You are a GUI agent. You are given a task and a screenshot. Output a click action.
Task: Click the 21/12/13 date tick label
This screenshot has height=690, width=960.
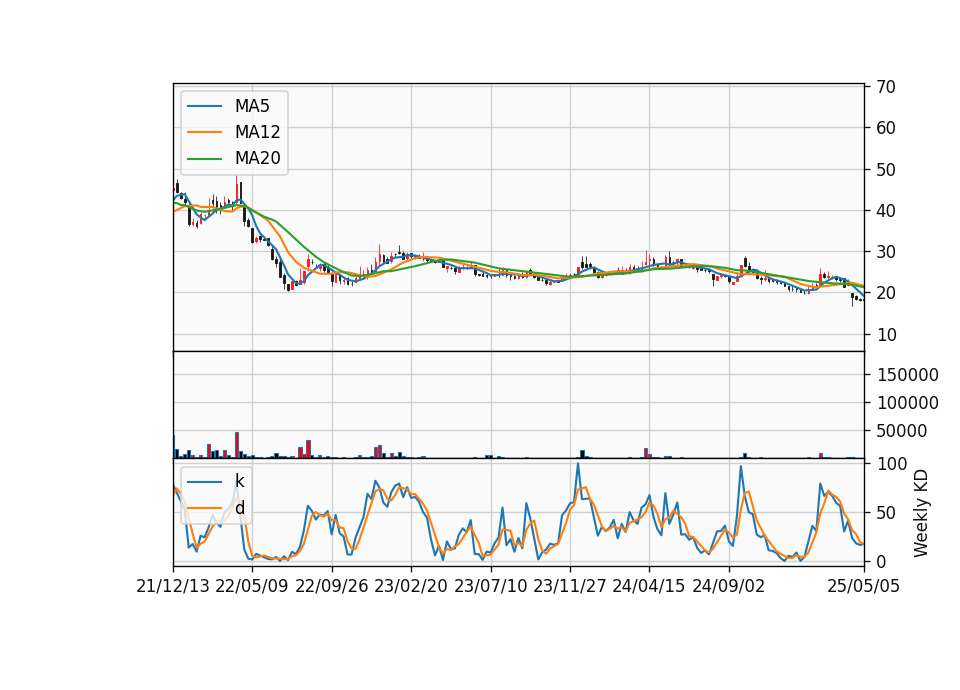[x=173, y=586]
